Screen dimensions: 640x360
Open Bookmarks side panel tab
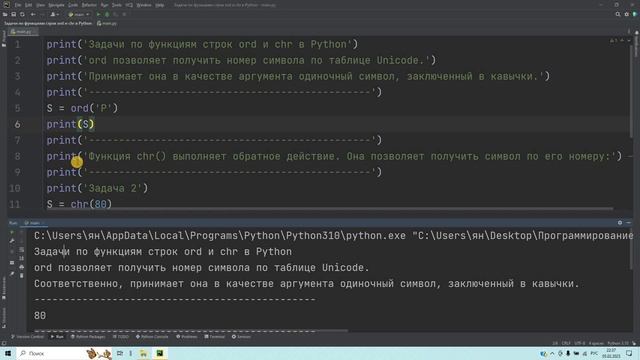point(4,288)
